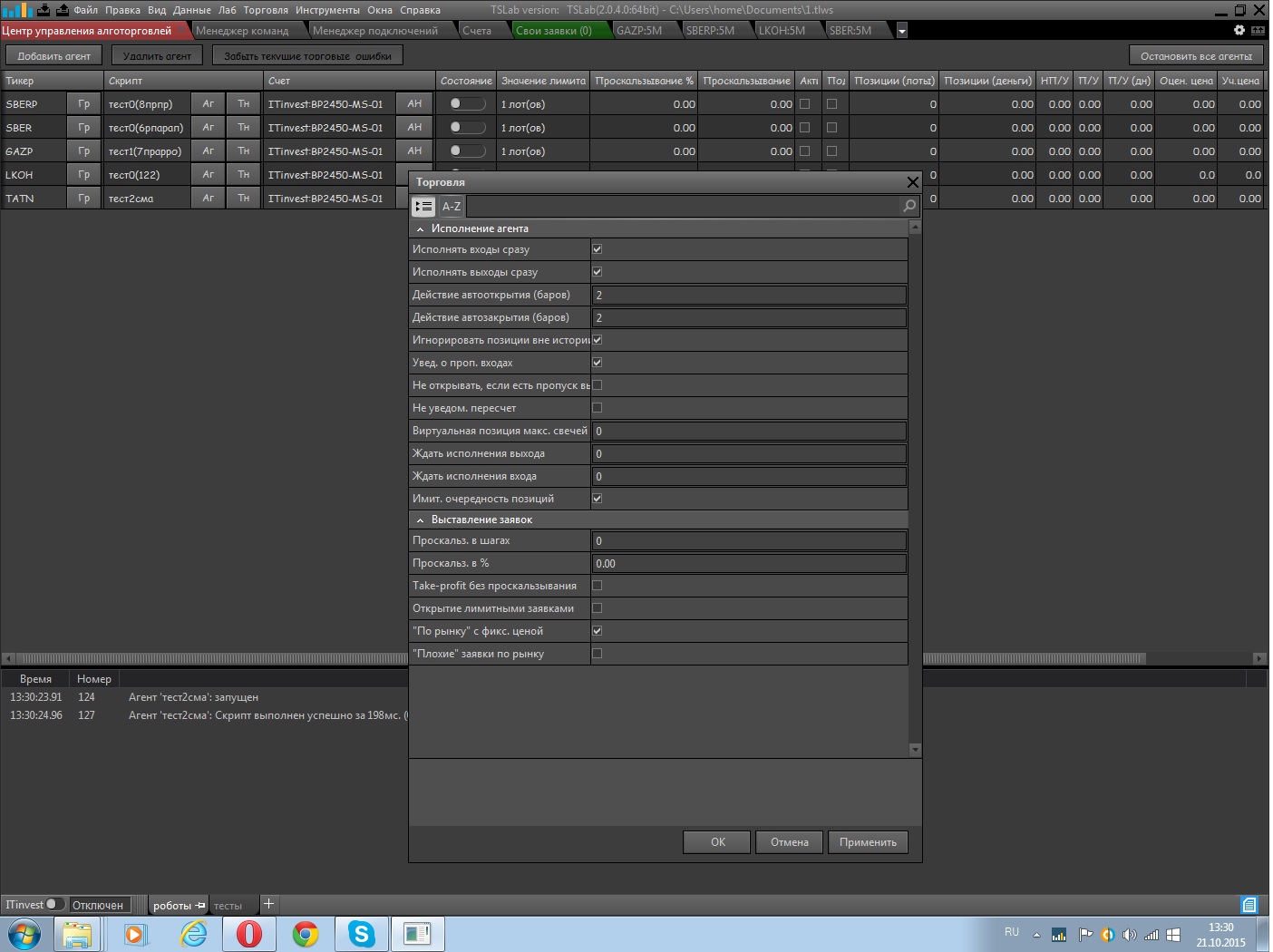Click the Проскальз. в % value field
The height and width of the screenshot is (952, 1273).
click(x=749, y=563)
